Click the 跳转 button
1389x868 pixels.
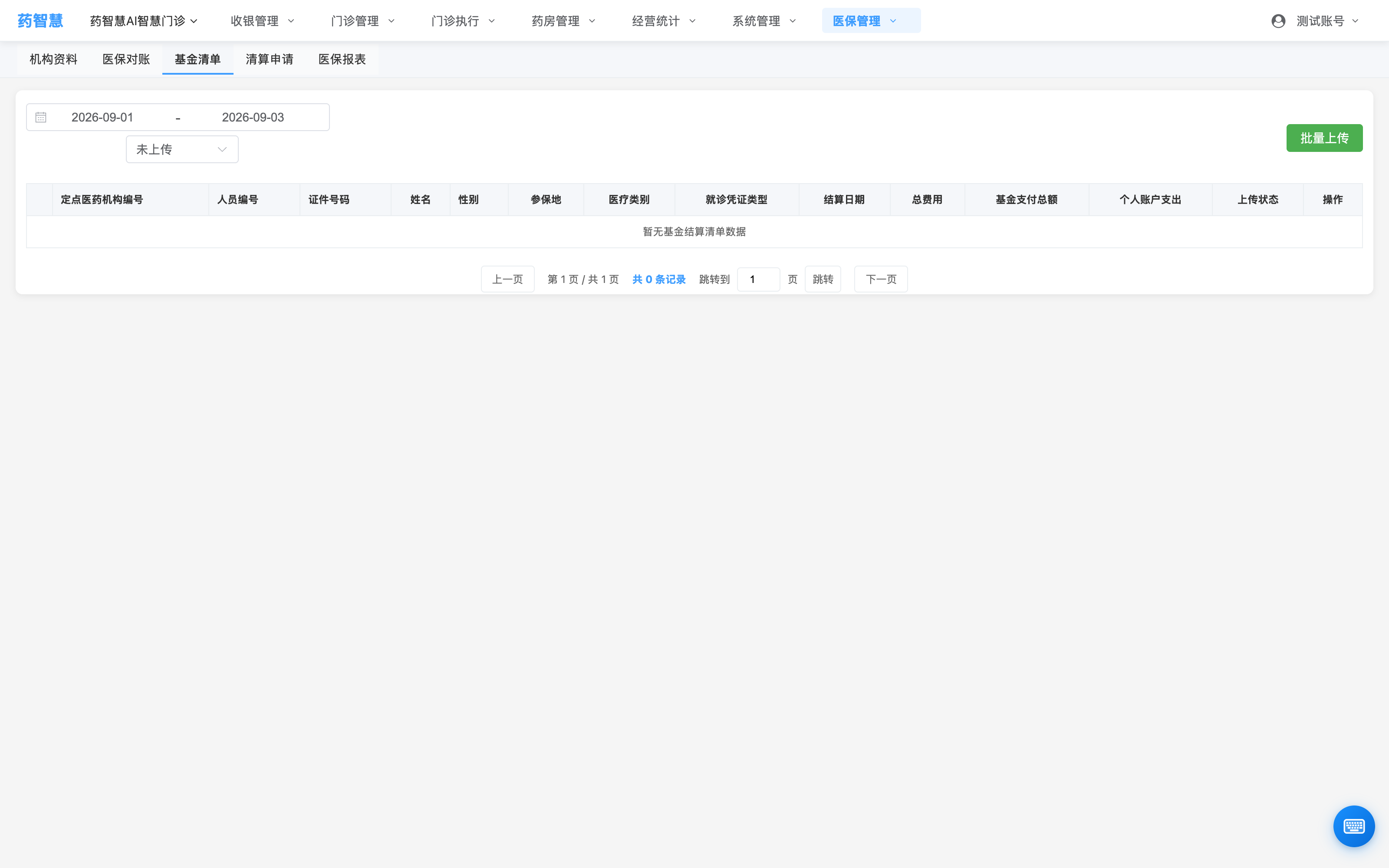(823, 279)
